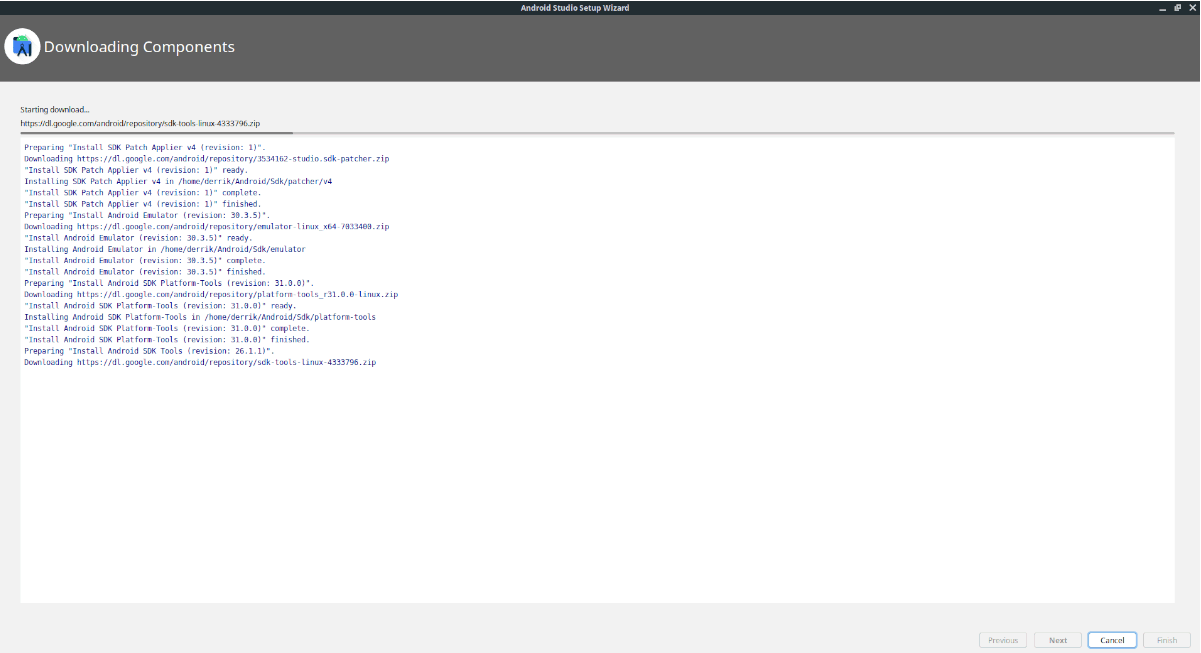Click 'Android SDK Platform-Tools' finished line
This screenshot has height=653, width=1201.
click(x=167, y=340)
